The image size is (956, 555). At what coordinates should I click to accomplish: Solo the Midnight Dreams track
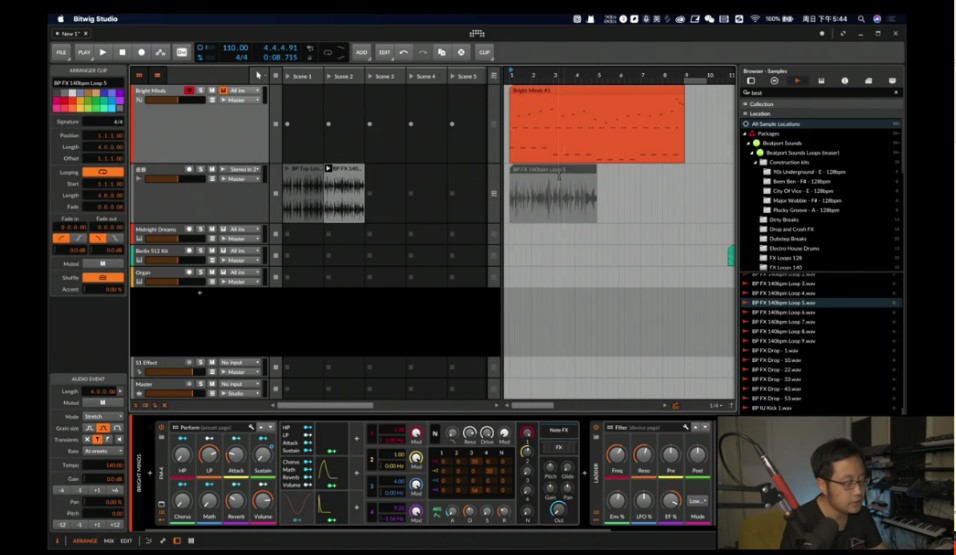point(200,229)
